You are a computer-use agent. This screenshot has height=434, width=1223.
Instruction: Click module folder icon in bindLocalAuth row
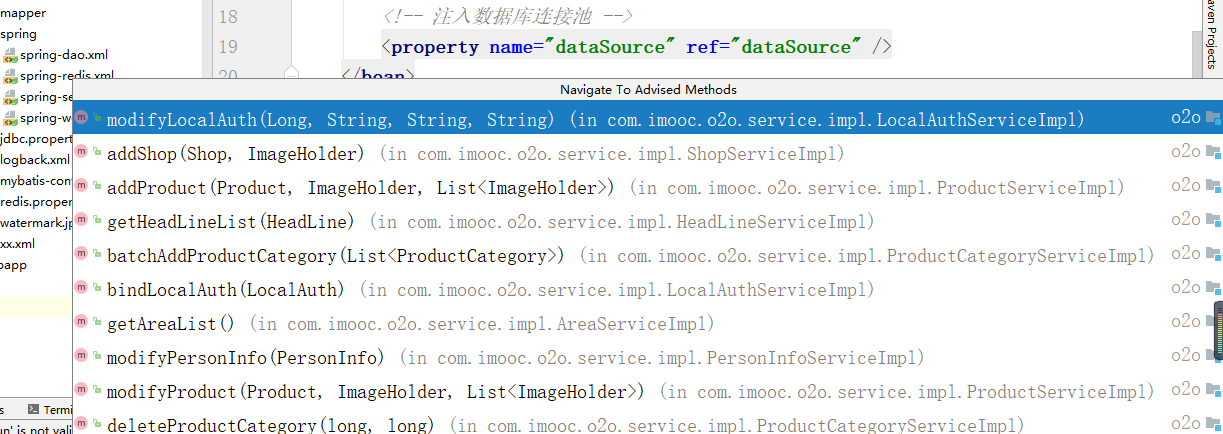tap(1213, 288)
